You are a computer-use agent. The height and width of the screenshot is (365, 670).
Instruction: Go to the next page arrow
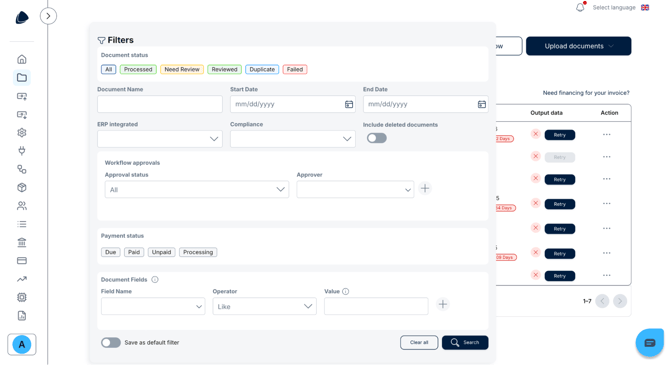(x=620, y=301)
